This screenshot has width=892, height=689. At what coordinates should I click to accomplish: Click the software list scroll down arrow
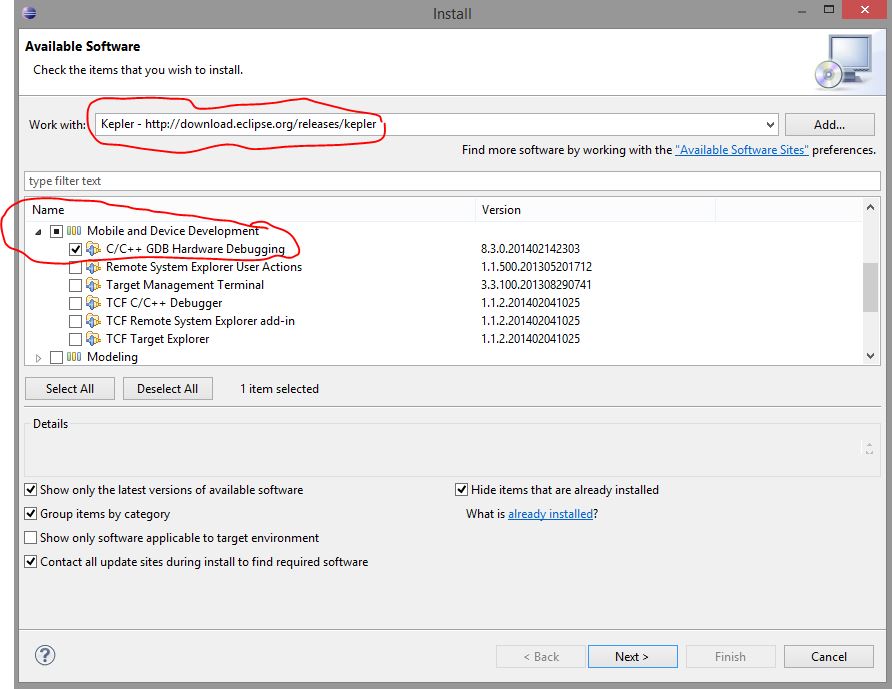pos(870,356)
